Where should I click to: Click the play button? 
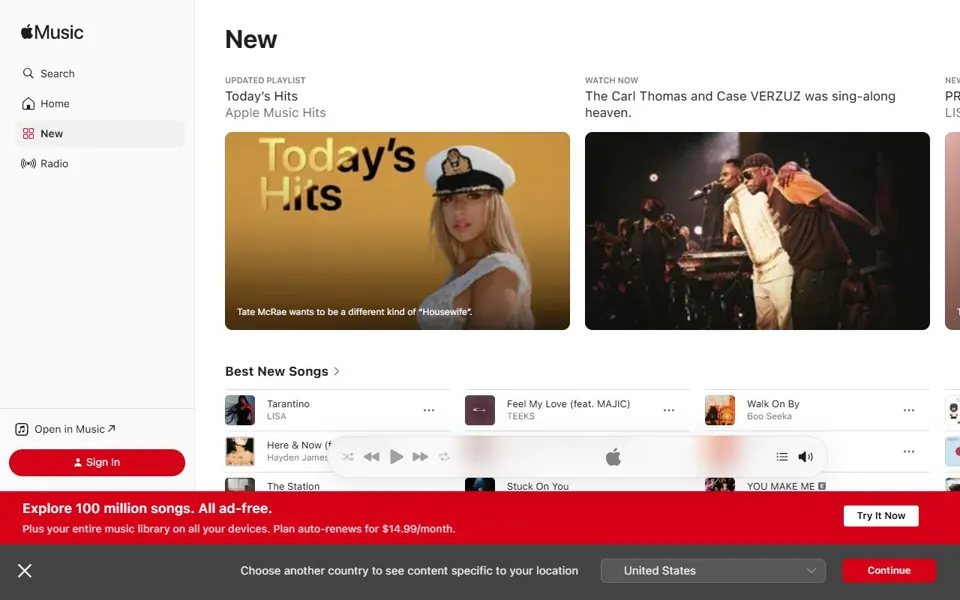(x=396, y=457)
